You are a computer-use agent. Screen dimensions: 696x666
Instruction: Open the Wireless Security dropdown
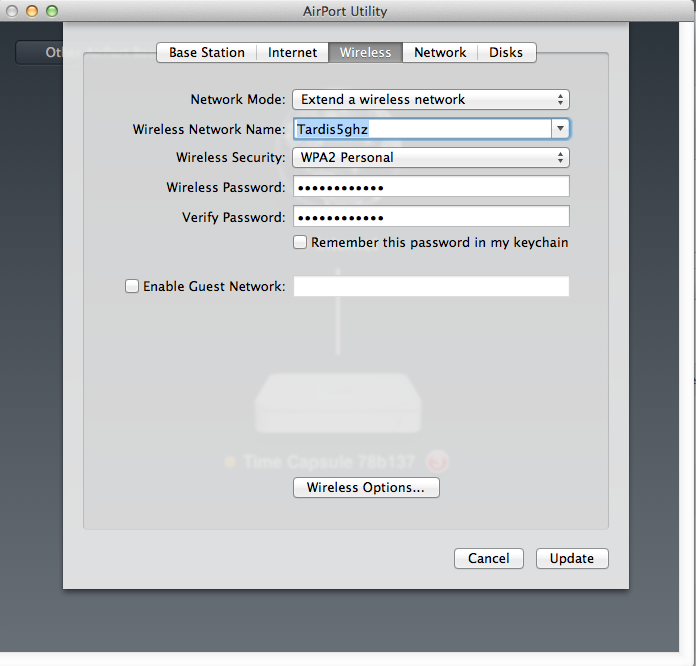pyautogui.click(x=431, y=158)
